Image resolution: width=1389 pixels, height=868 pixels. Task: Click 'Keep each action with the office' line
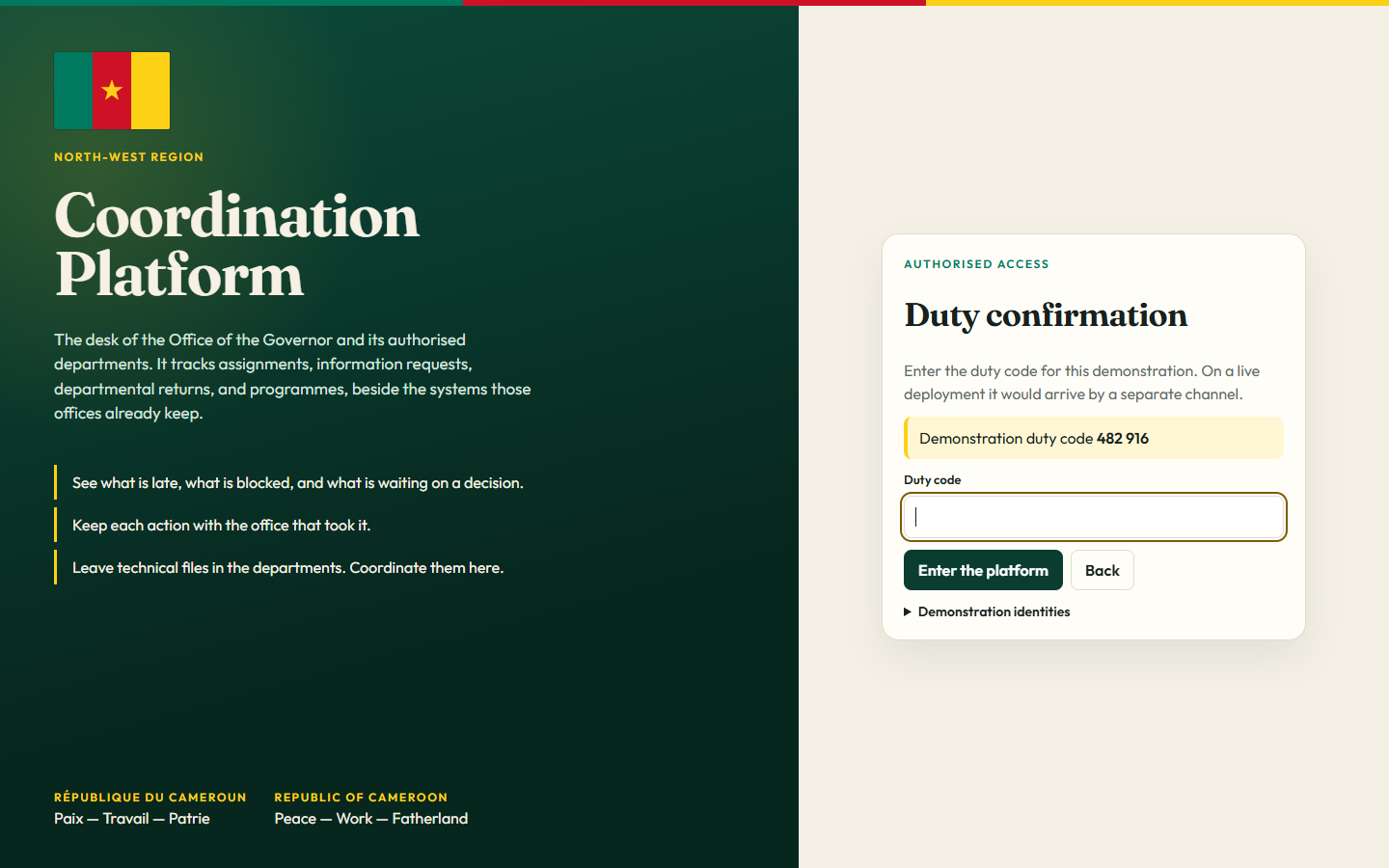[222, 525]
